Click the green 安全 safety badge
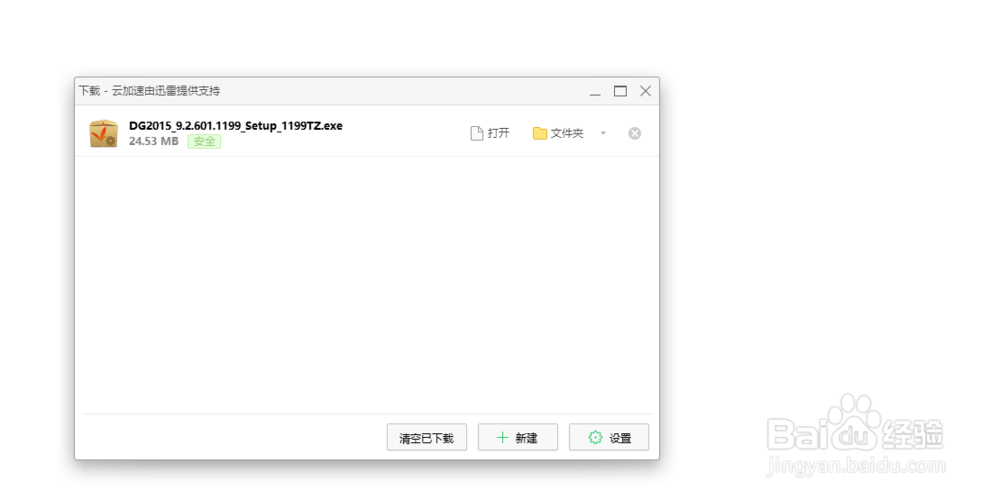The image size is (1000, 500). coord(204,142)
